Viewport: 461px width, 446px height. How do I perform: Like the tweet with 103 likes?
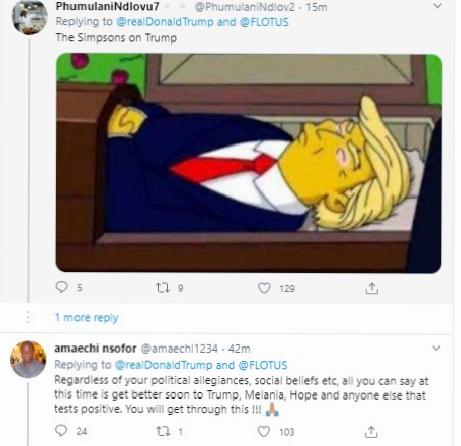[264, 432]
